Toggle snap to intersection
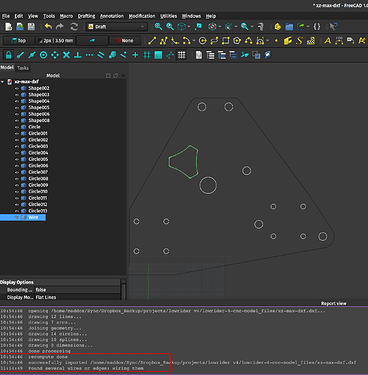Screen dimensions: 368x375 (66, 55)
